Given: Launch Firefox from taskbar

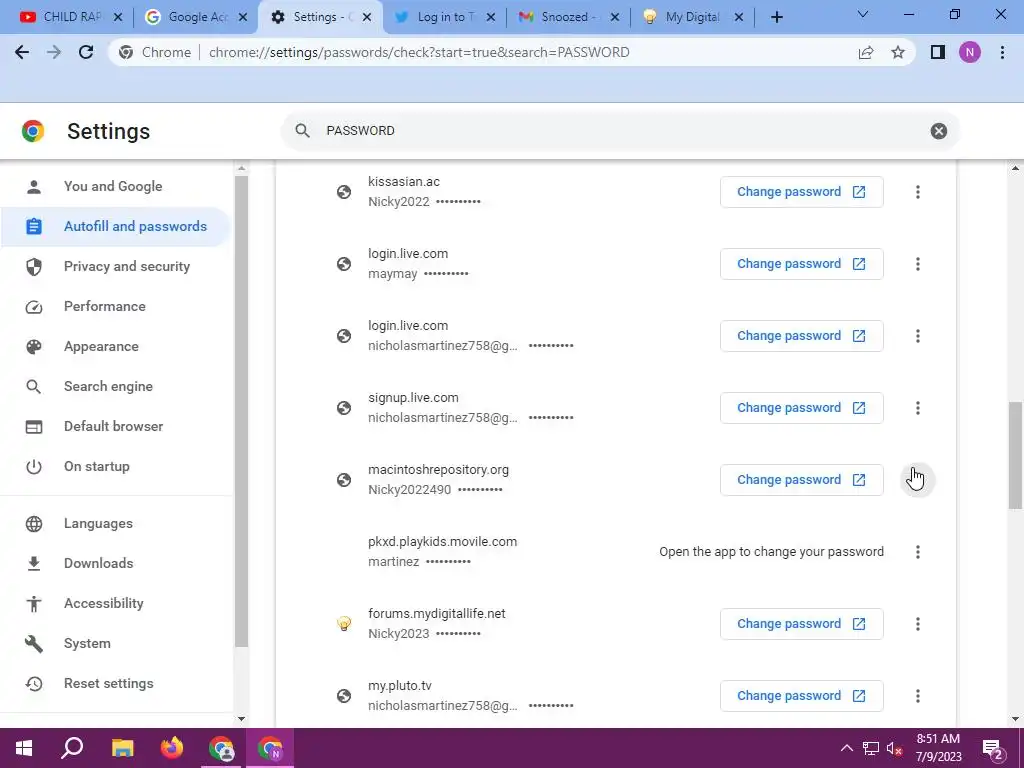Looking at the screenshot, I should point(172,748).
